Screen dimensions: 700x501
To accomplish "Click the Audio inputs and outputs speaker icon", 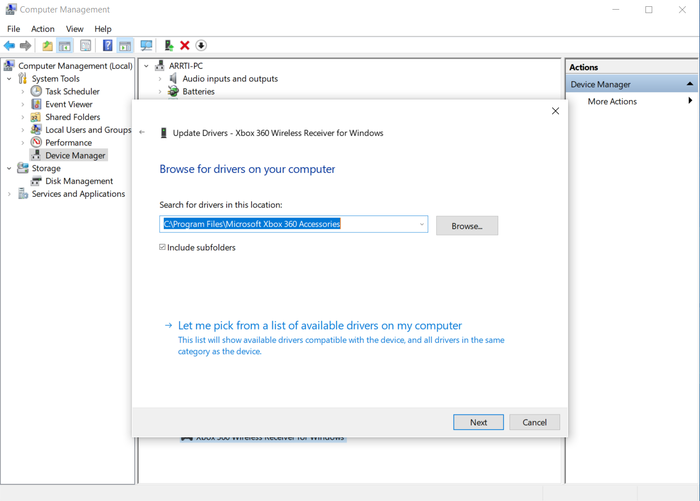I will click(x=173, y=79).
